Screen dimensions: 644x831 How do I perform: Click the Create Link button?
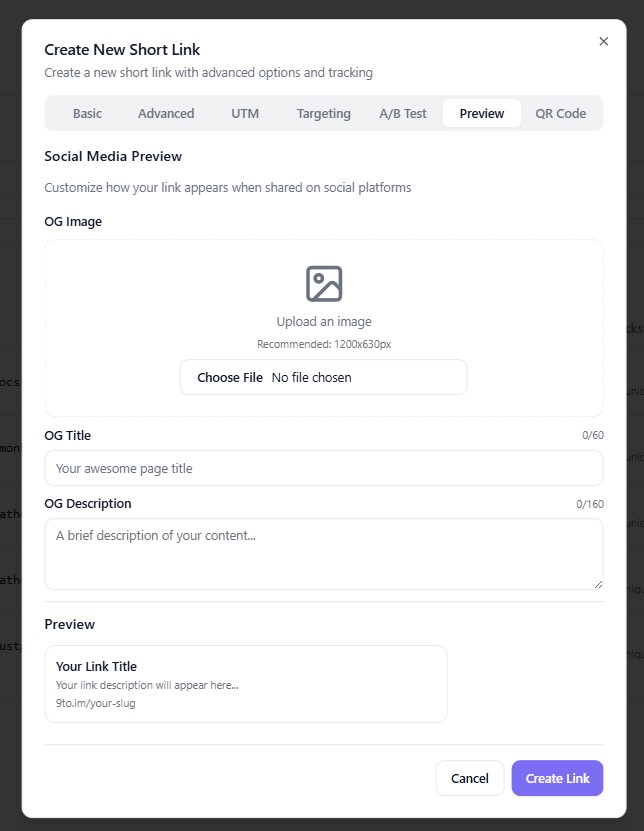pyautogui.click(x=557, y=778)
